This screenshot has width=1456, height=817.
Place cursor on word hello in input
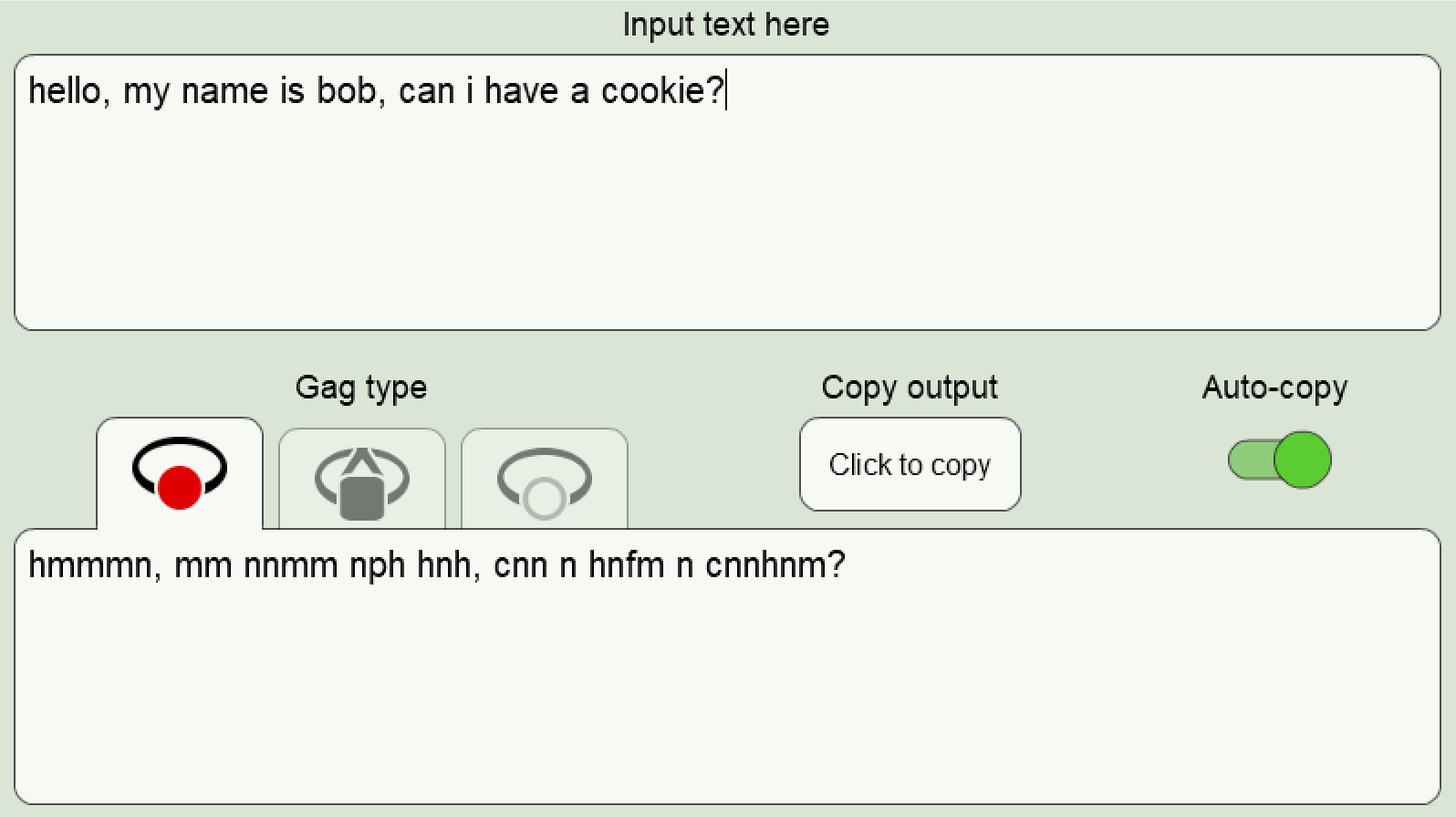click(x=64, y=91)
